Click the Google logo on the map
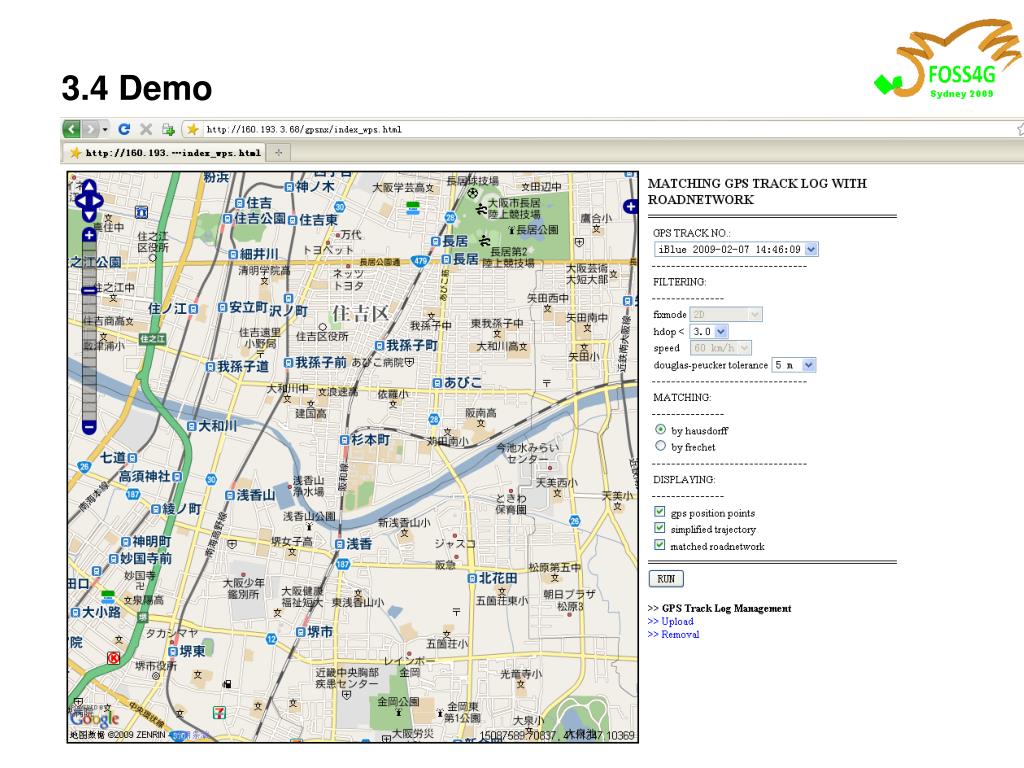This screenshot has height=768, width=1024. [x=95, y=719]
